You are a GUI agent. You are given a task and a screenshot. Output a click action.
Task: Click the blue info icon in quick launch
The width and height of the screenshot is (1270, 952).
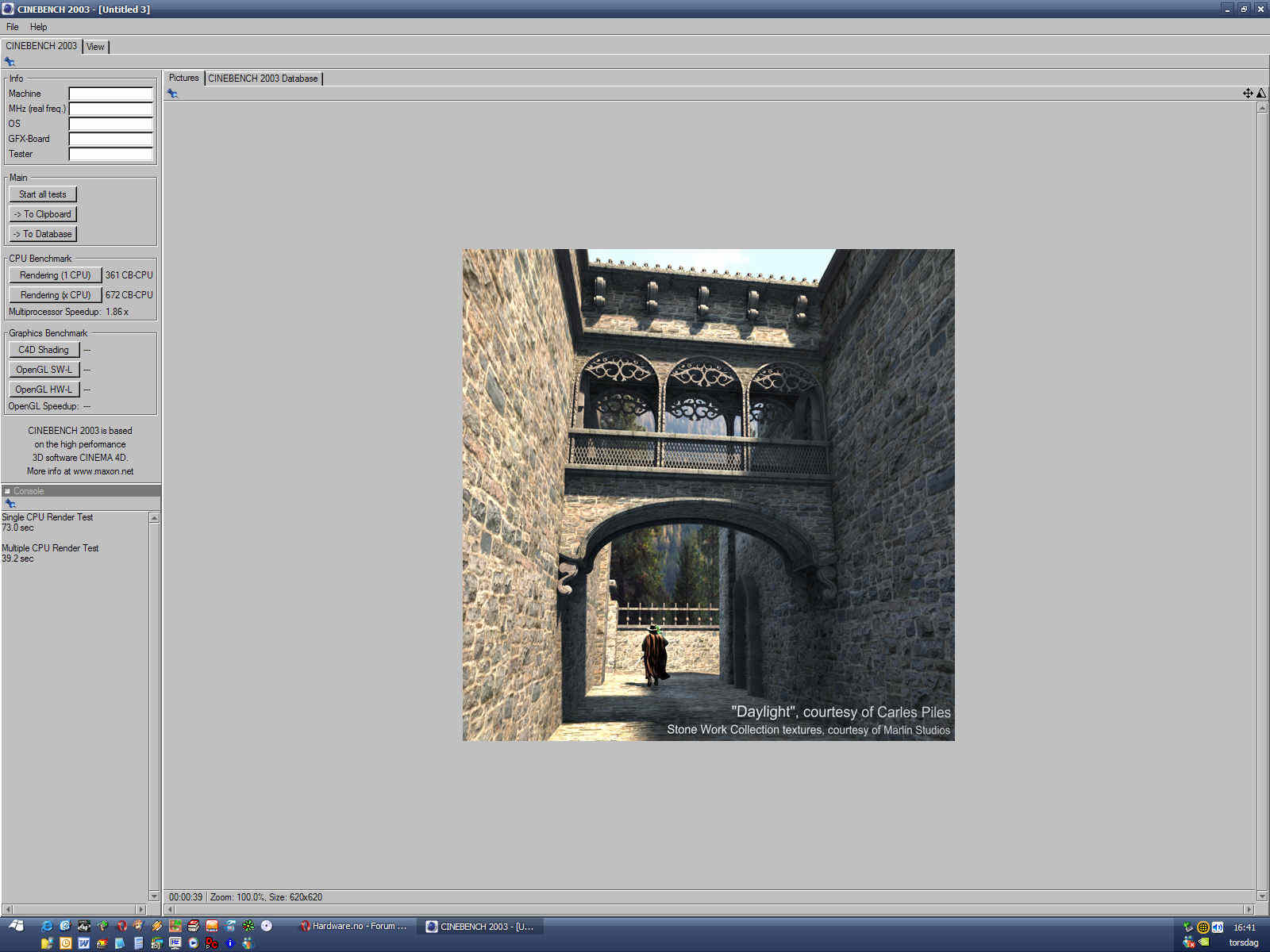[230, 943]
